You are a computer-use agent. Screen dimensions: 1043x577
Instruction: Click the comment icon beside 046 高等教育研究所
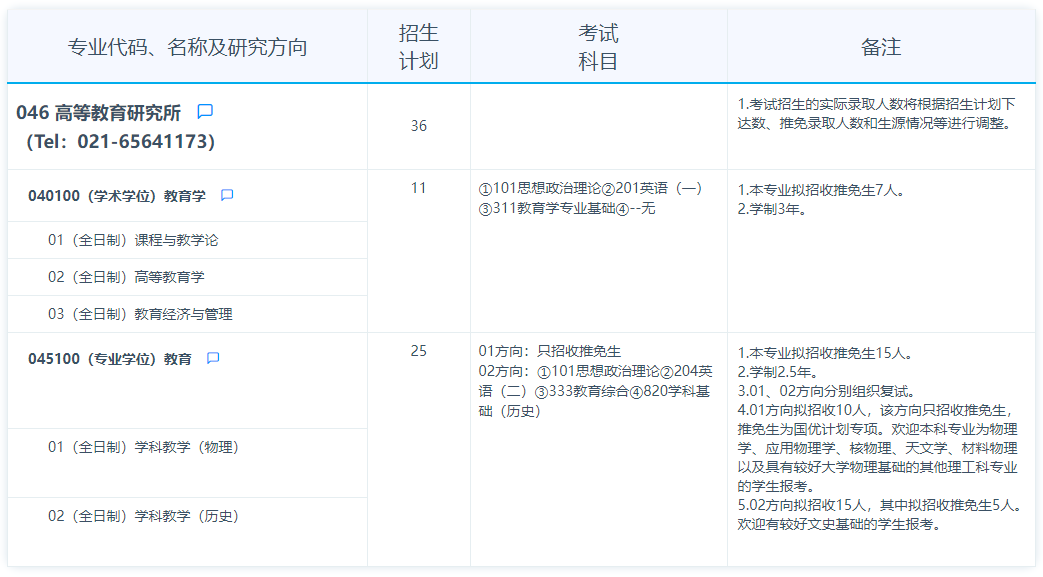[x=205, y=112]
